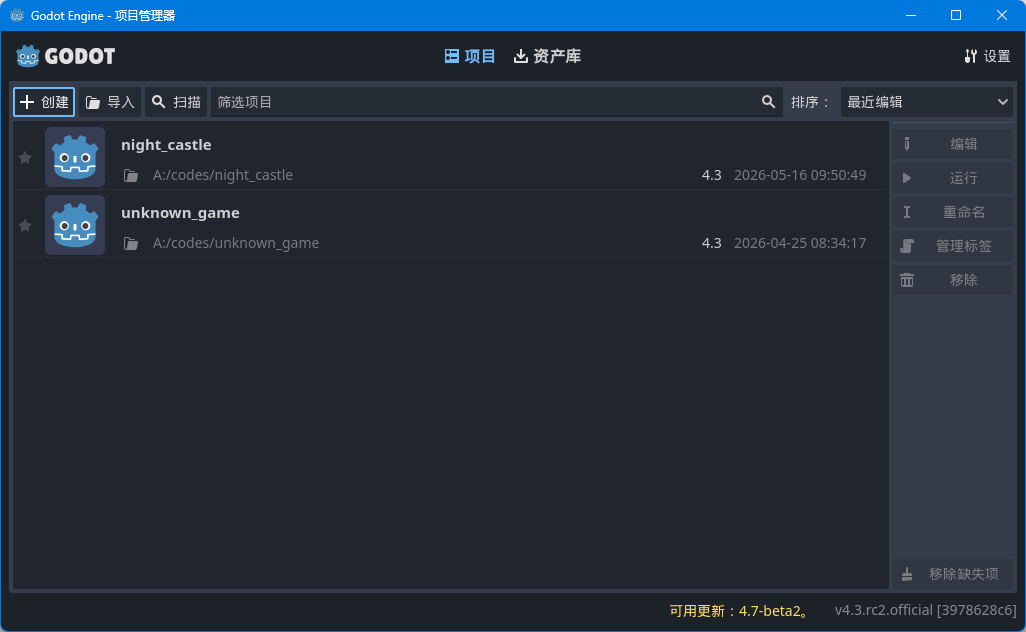This screenshot has height=632, width=1026.
Task: Open folder icon for night_castle path
Action: tap(131, 175)
